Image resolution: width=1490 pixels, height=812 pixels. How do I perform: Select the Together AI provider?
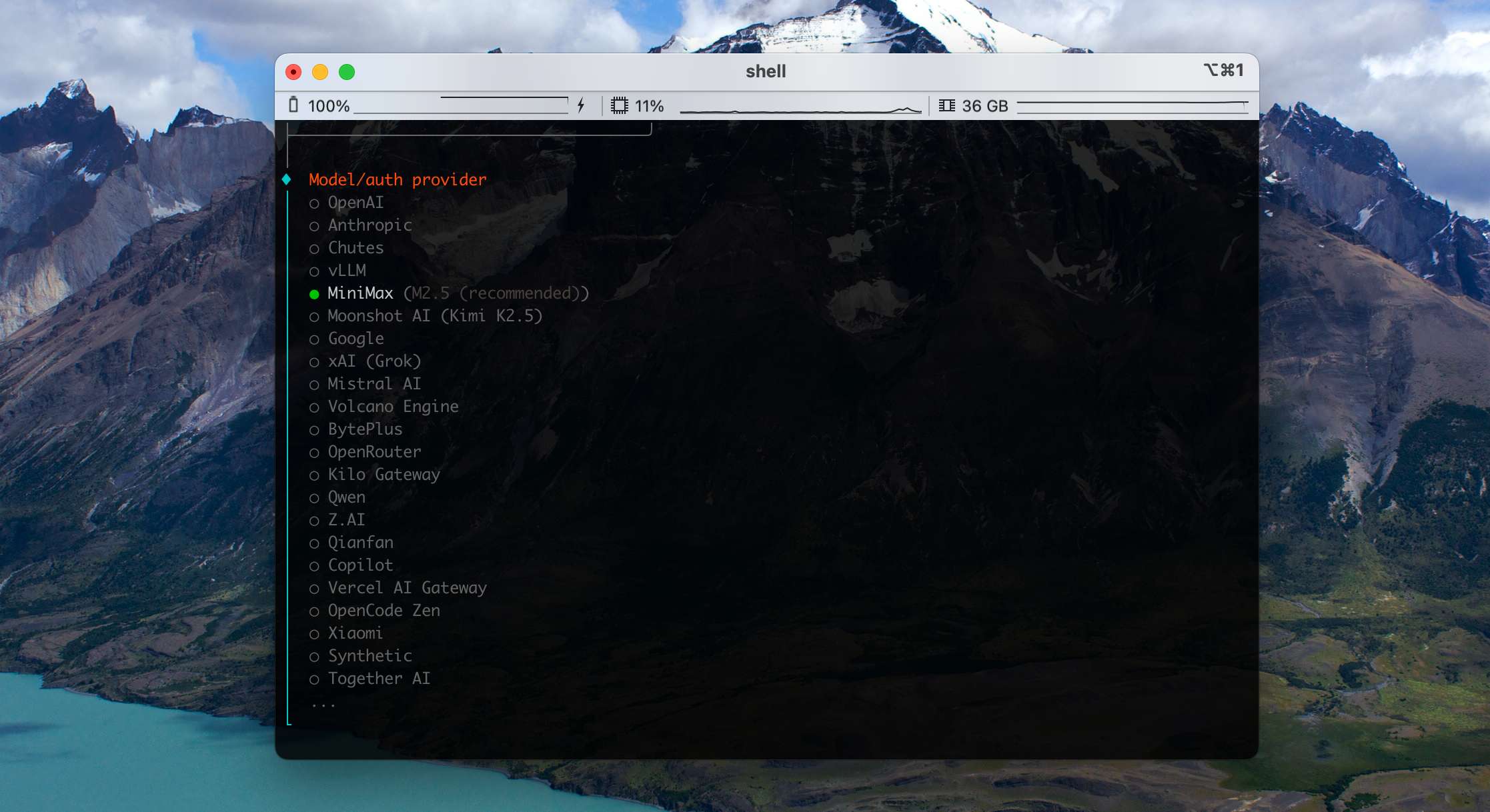(x=378, y=679)
